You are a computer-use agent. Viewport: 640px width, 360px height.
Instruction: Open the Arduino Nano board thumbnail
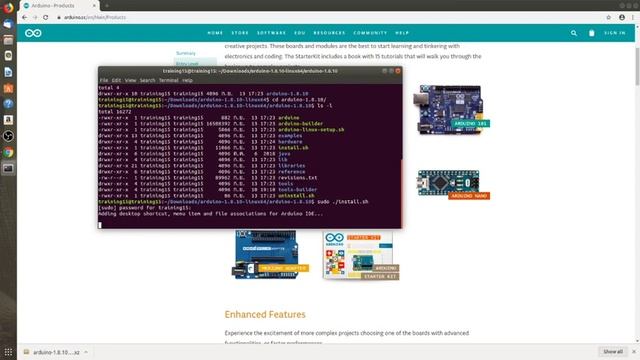[x=453, y=184]
